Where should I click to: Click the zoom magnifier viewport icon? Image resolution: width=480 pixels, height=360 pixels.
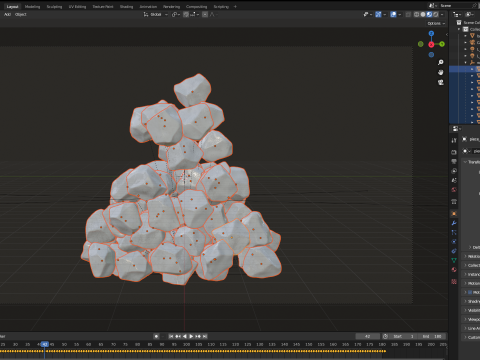click(441, 62)
